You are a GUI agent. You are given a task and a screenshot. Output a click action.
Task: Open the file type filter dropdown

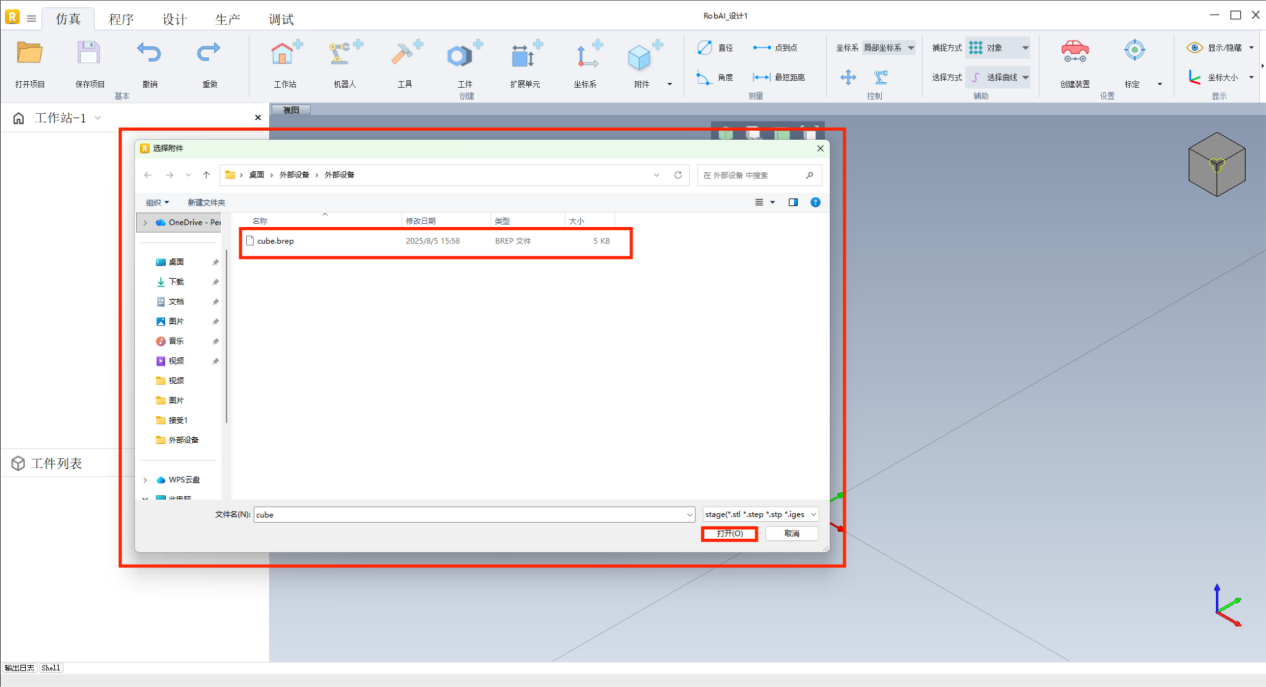click(761, 514)
